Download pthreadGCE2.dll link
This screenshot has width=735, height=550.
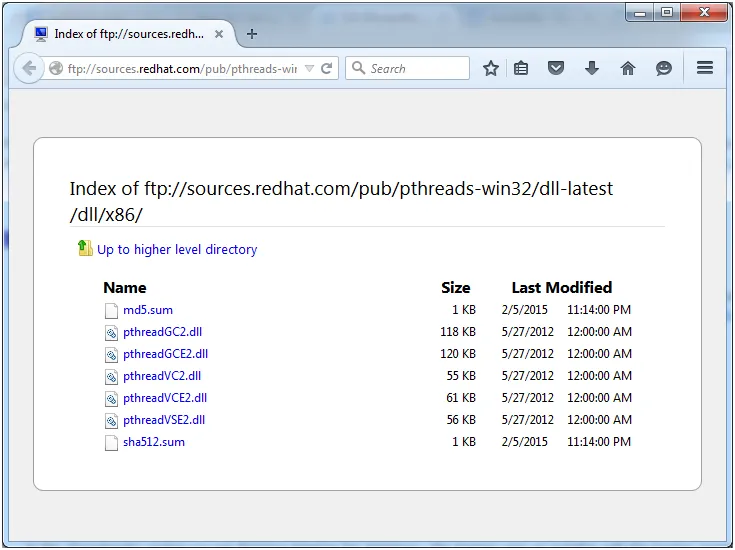coord(165,354)
